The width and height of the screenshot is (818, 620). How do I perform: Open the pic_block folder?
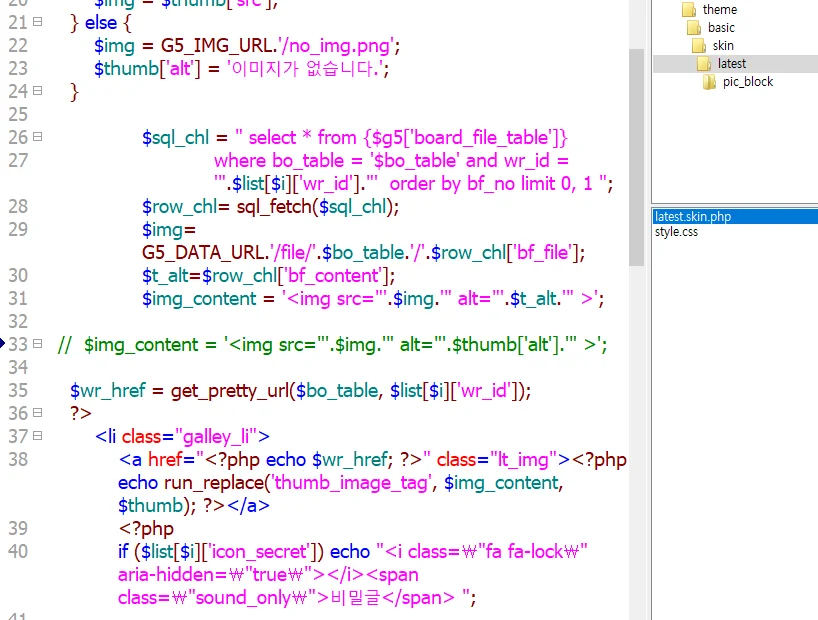(x=748, y=82)
